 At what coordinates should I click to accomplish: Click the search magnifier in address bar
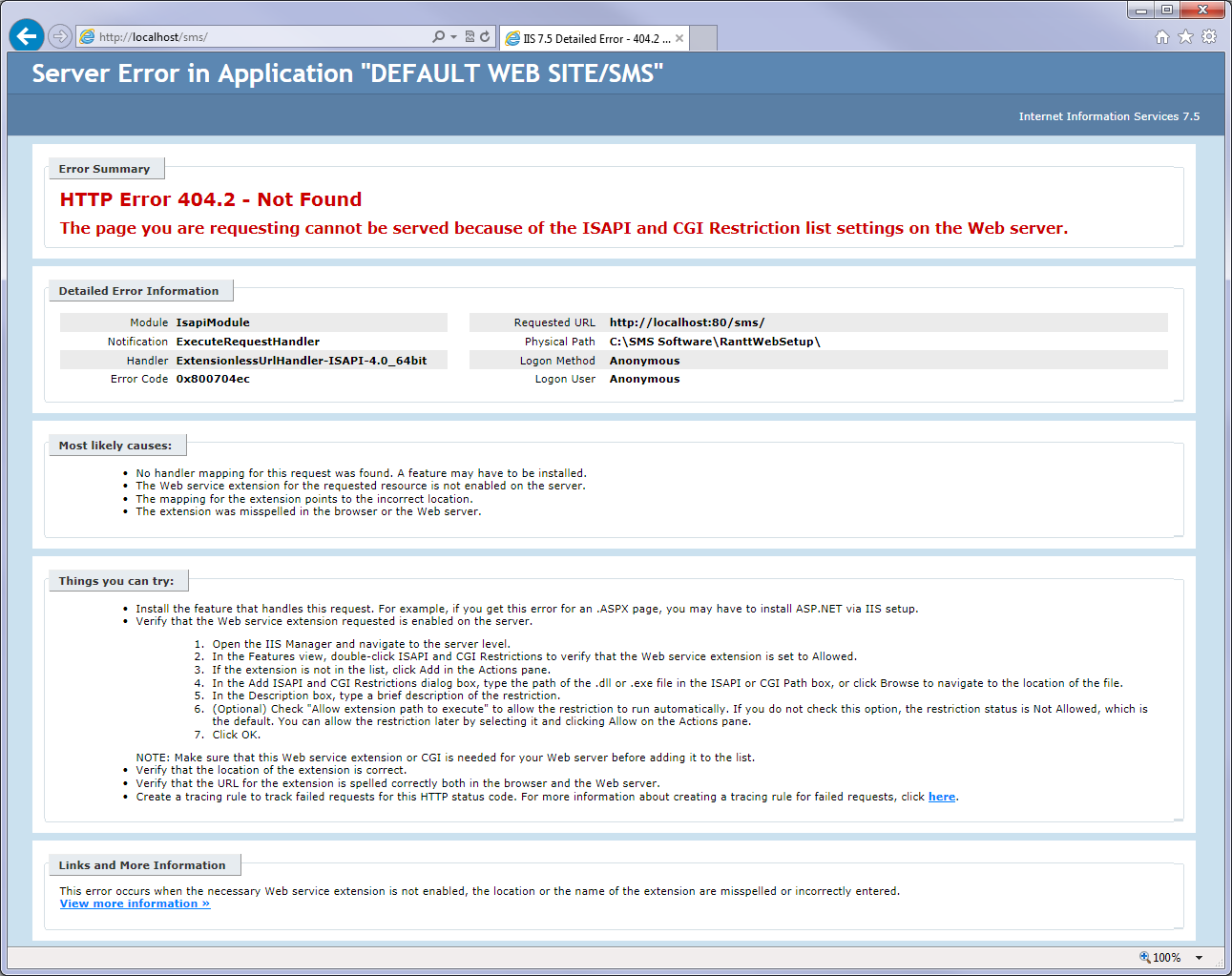(438, 37)
